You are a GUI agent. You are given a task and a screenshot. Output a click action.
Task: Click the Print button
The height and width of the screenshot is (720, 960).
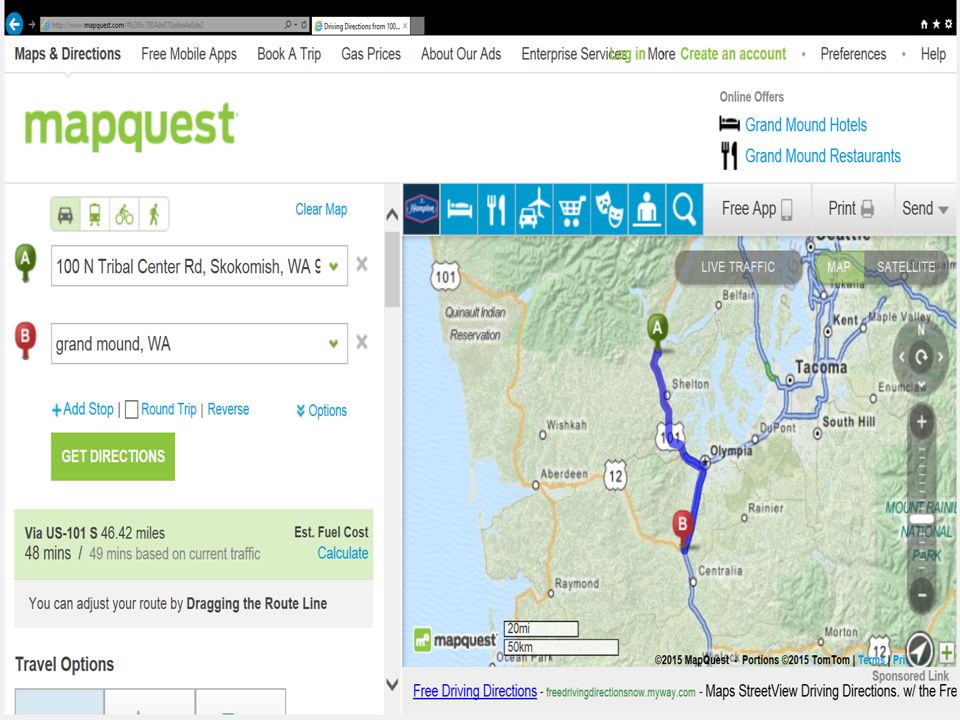(x=851, y=209)
